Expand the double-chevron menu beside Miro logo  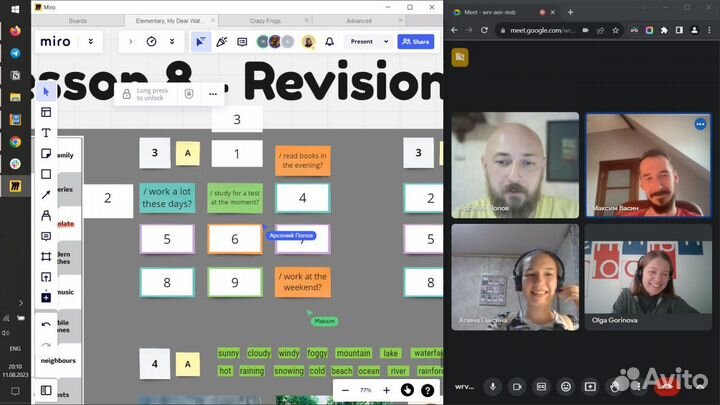coord(91,42)
